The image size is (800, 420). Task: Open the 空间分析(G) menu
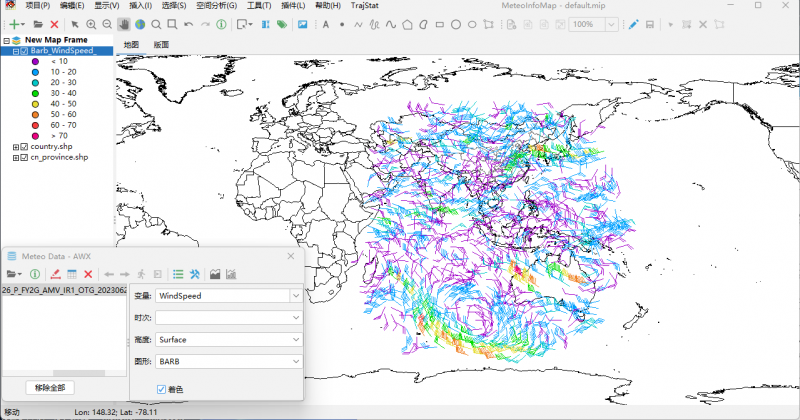click(216, 6)
